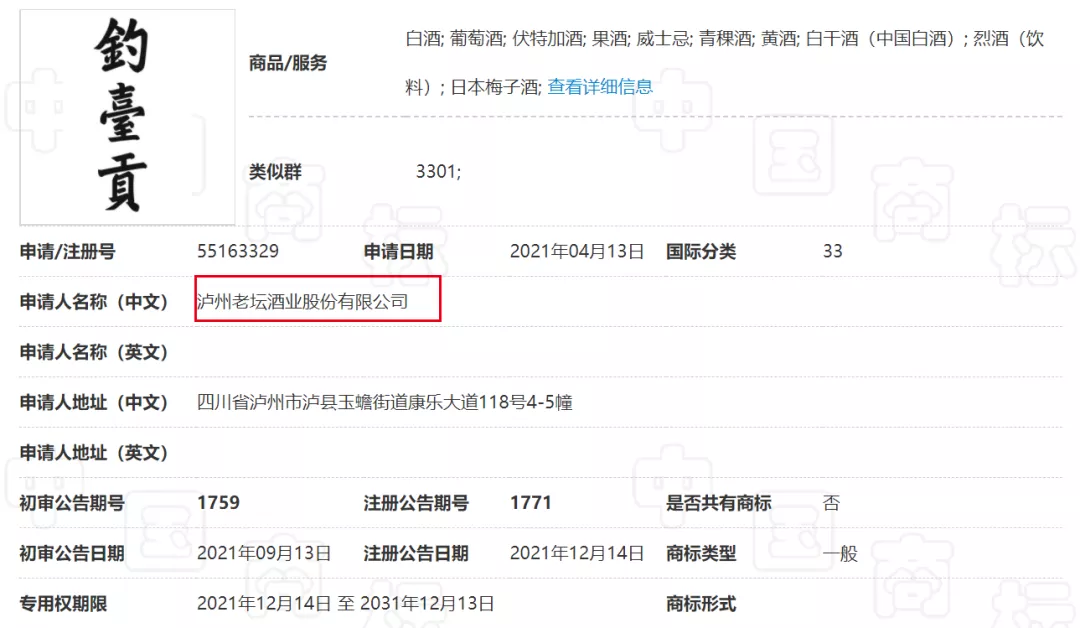
Task: Click the international class value 33
Action: 833,251
